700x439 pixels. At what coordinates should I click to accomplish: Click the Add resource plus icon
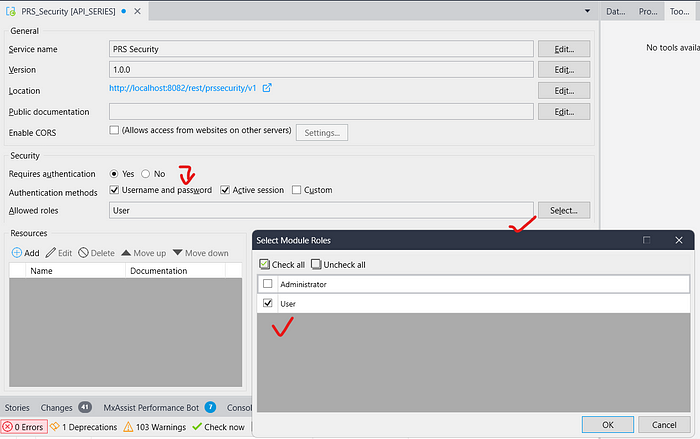(17, 253)
